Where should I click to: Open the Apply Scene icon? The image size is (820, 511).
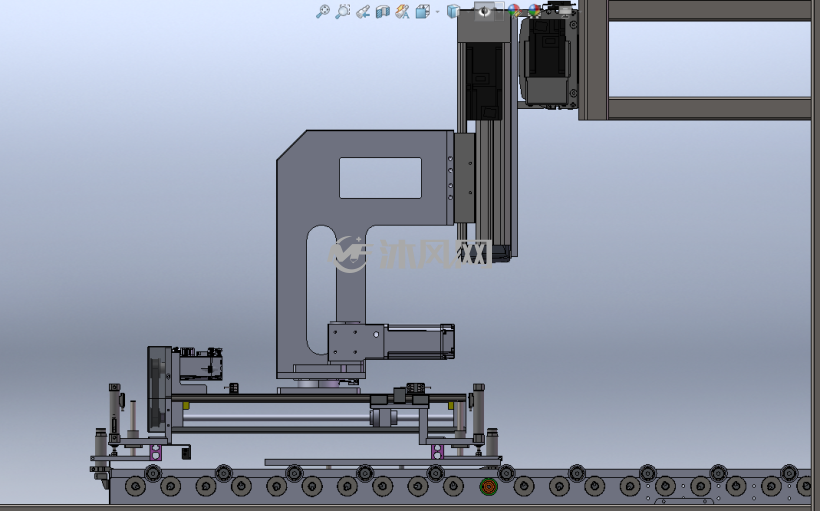click(x=534, y=10)
